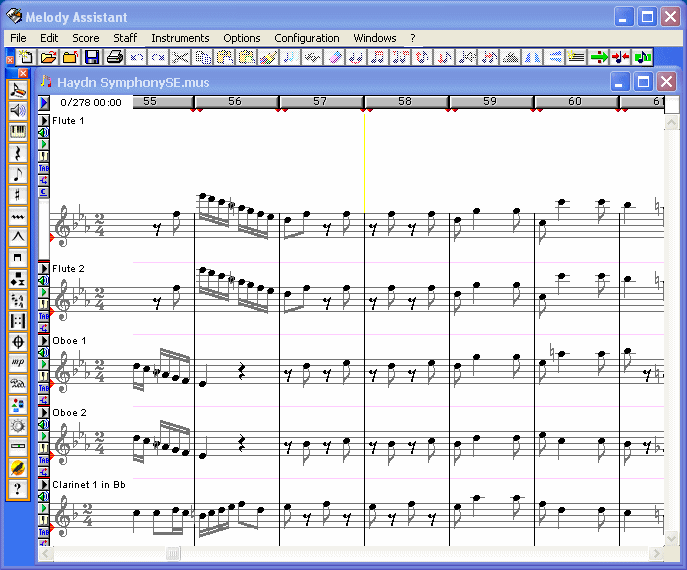Image resolution: width=687 pixels, height=570 pixels.
Task: Open the mp dynamics palette
Action: (18, 362)
